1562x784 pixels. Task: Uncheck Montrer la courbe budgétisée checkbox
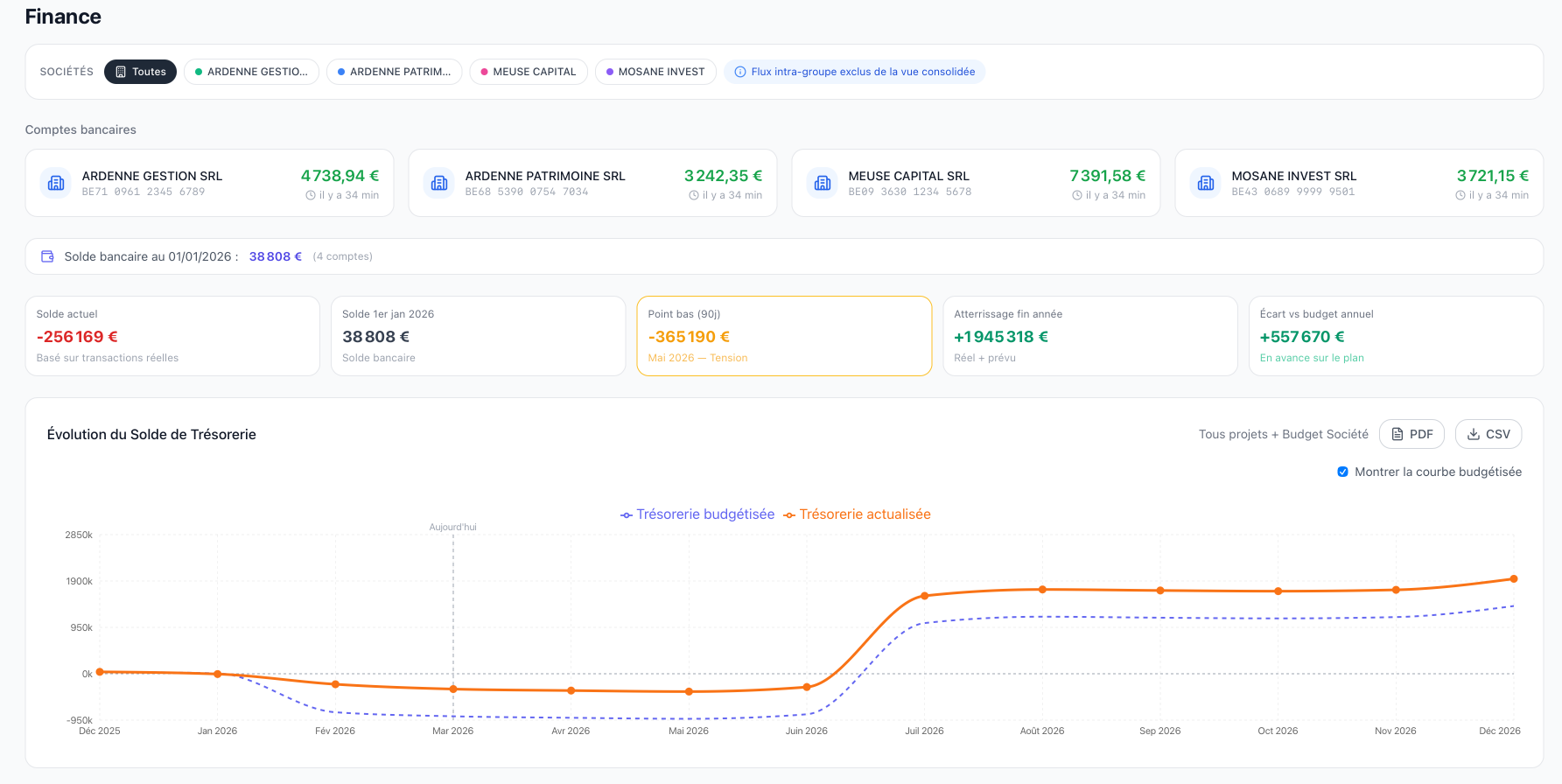[1342, 472]
